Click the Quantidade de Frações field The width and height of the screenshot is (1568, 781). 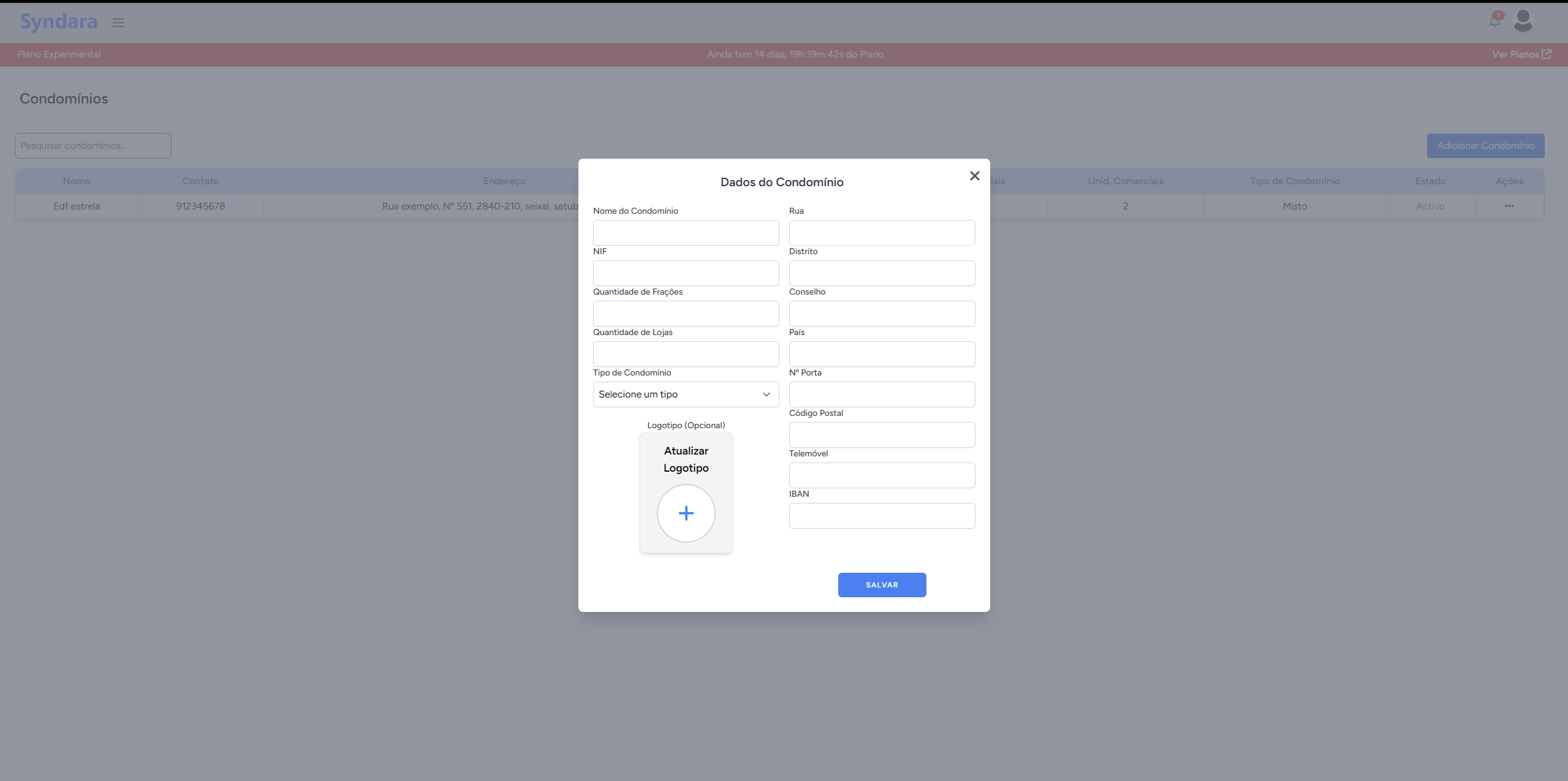(686, 314)
